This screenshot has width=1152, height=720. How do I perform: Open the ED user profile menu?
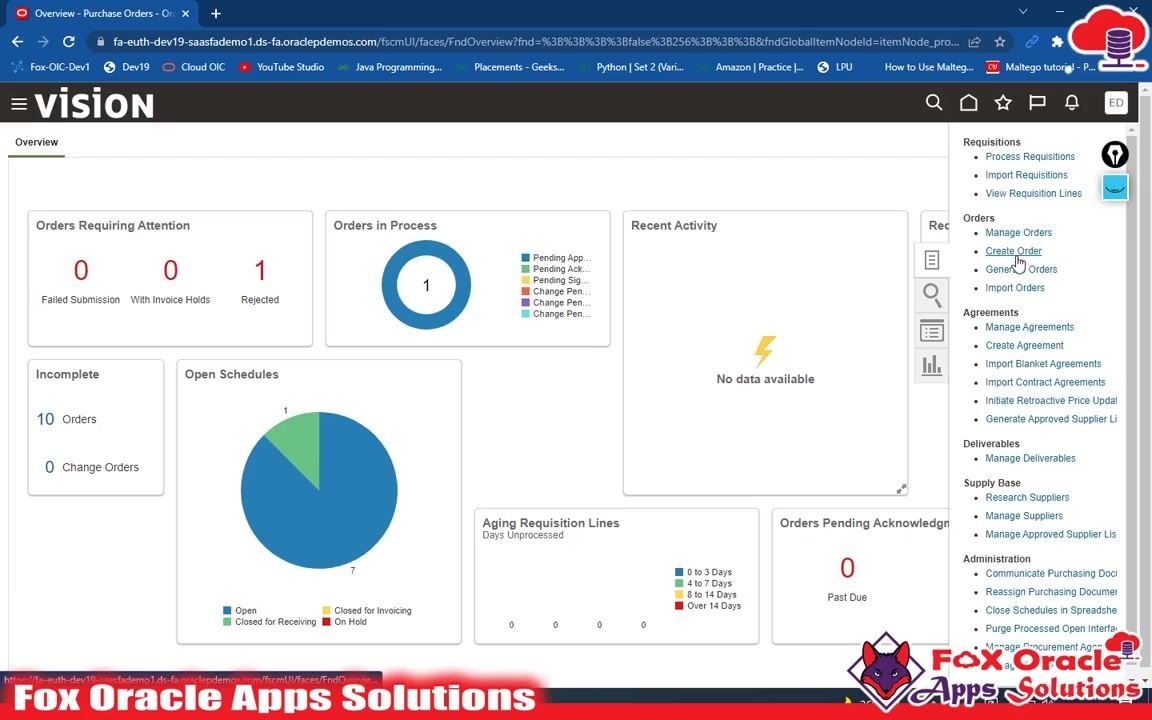tap(1115, 103)
